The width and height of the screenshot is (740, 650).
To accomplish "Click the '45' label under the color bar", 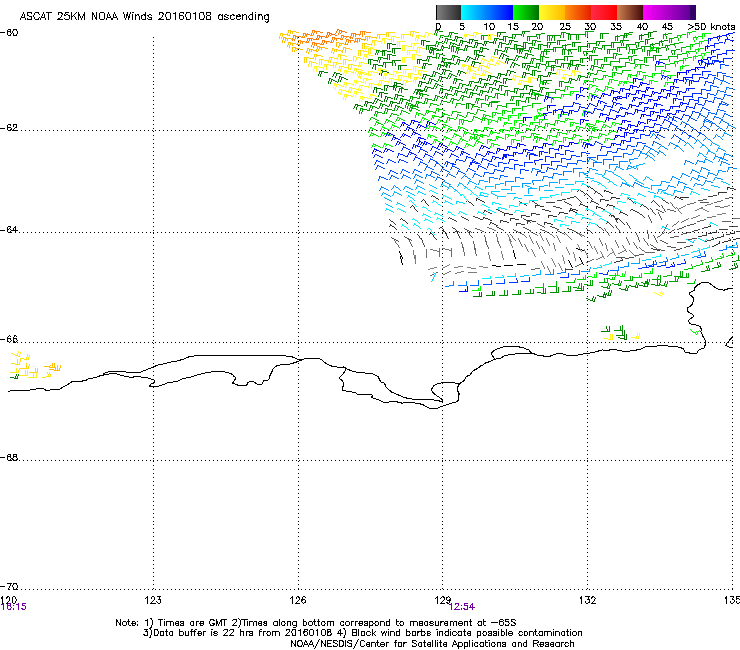I will tap(667, 27).
